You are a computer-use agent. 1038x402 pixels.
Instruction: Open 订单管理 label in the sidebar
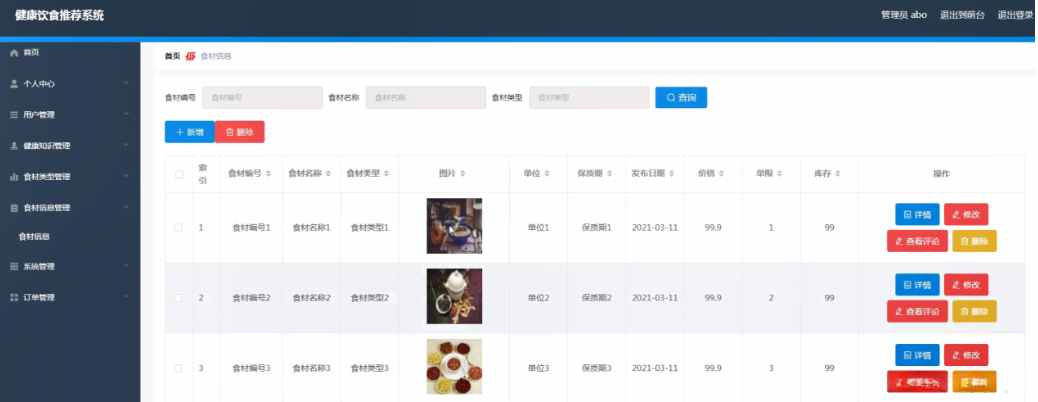click(x=39, y=298)
